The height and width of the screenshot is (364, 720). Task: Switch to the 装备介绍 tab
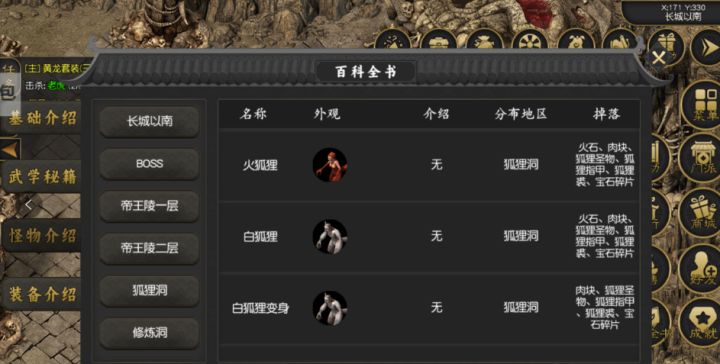(x=42, y=294)
